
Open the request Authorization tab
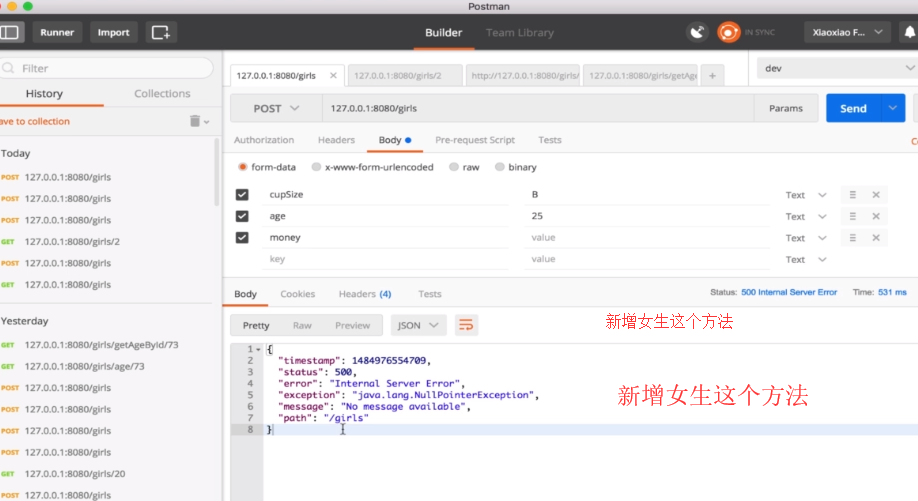[x=264, y=140]
